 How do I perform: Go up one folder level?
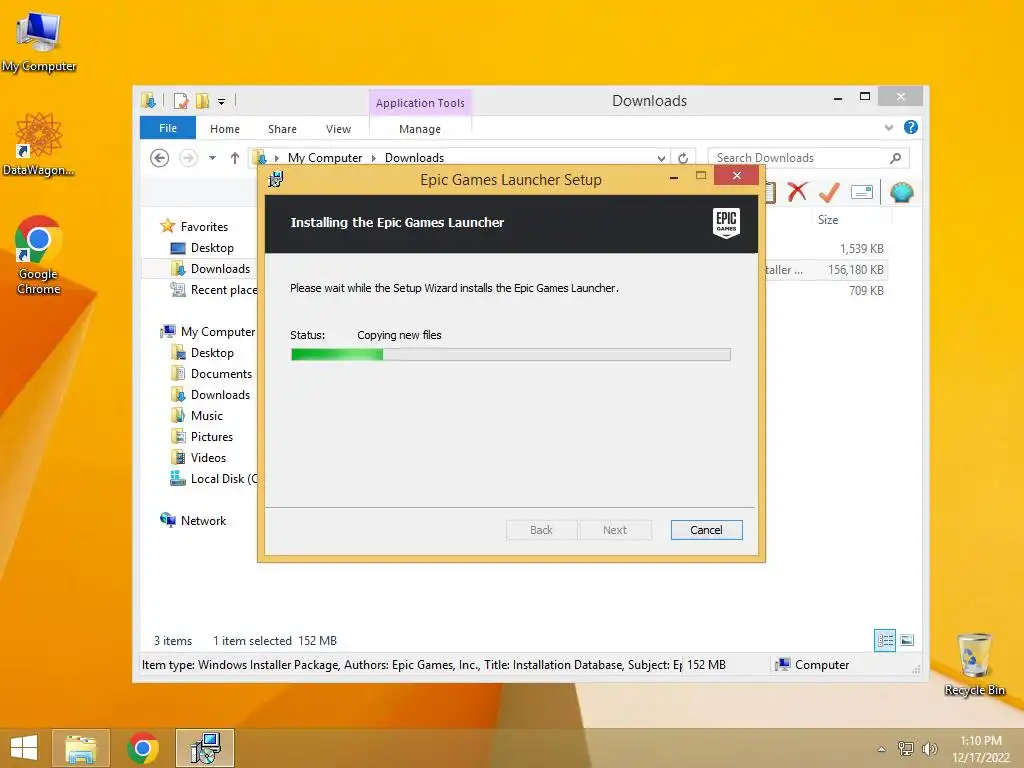coord(234,158)
